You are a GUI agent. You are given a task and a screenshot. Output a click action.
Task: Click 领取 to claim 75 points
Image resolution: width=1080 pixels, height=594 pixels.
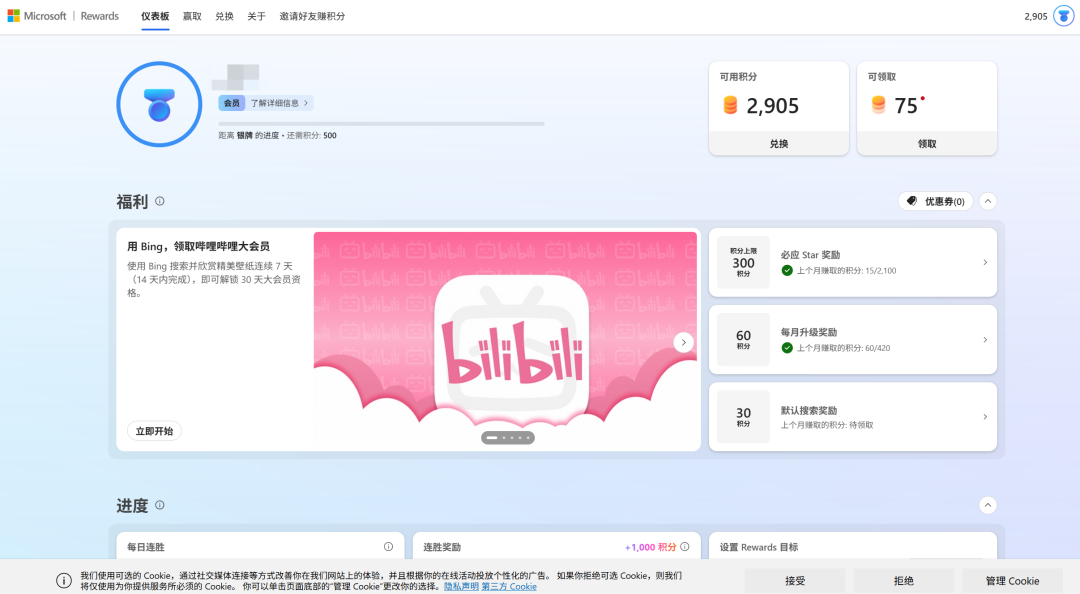927,143
